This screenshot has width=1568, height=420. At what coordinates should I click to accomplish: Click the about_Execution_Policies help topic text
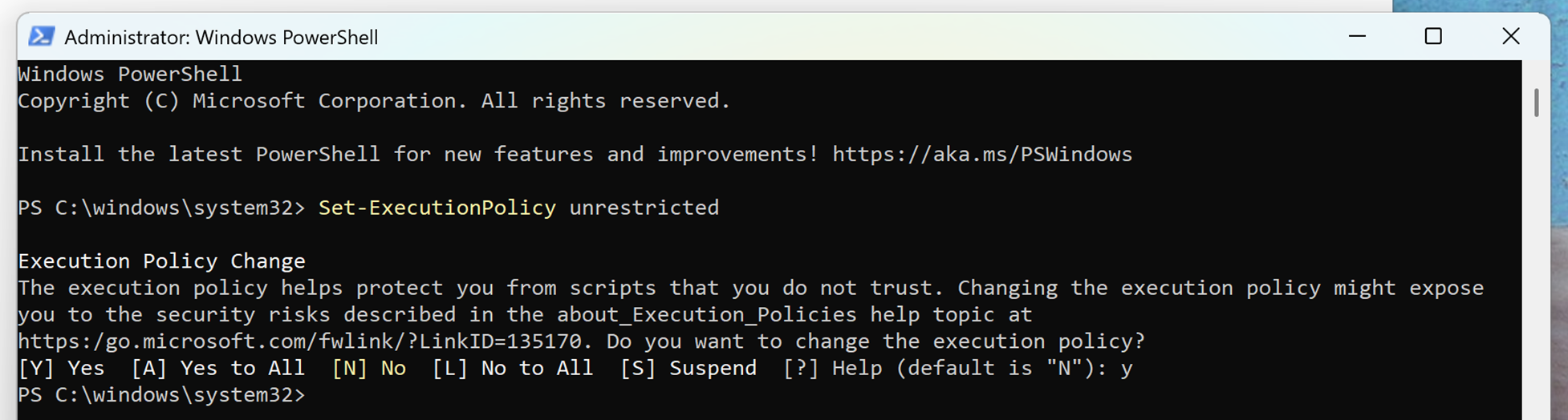click(x=706, y=315)
